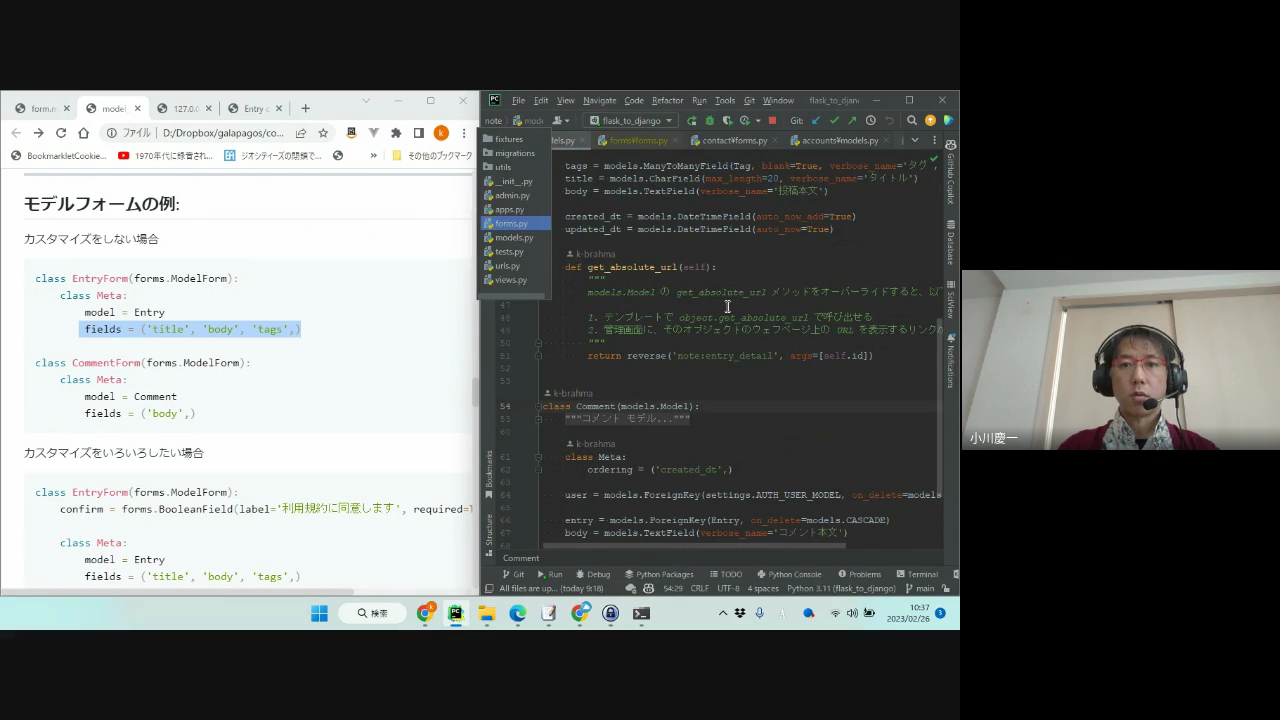Click the main Git branch in status bar
Image resolution: width=1280 pixels, height=720 pixels.
click(920, 588)
